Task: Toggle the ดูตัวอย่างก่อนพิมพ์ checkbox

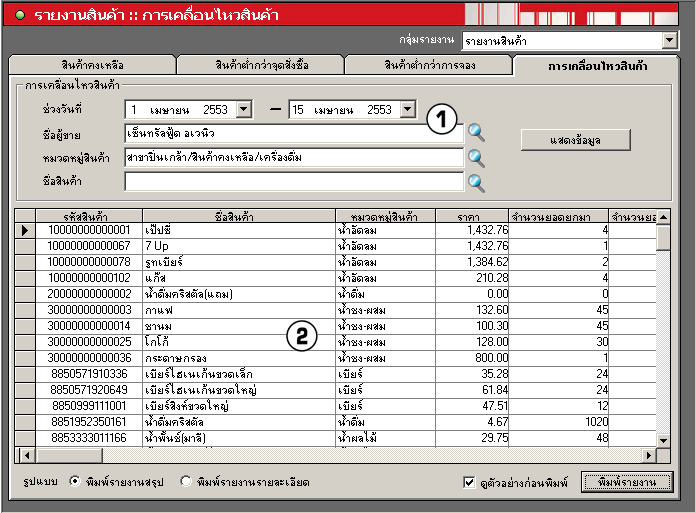Action: 470,483
